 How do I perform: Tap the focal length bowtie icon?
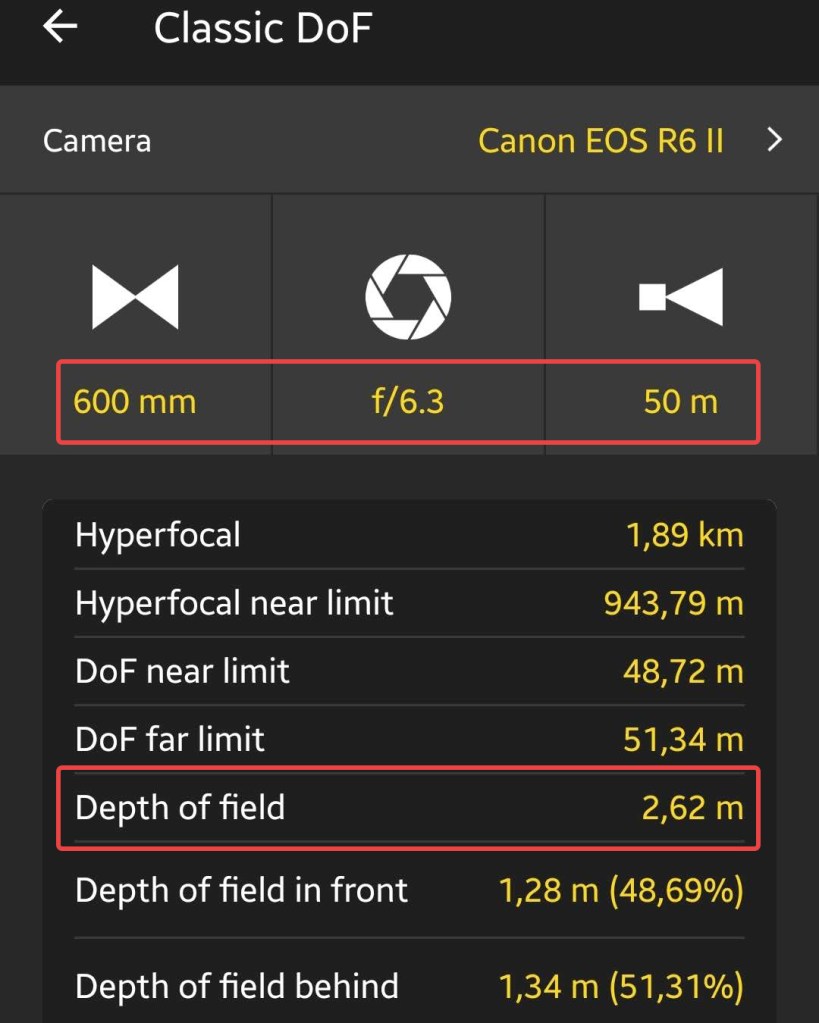(x=135, y=297)
